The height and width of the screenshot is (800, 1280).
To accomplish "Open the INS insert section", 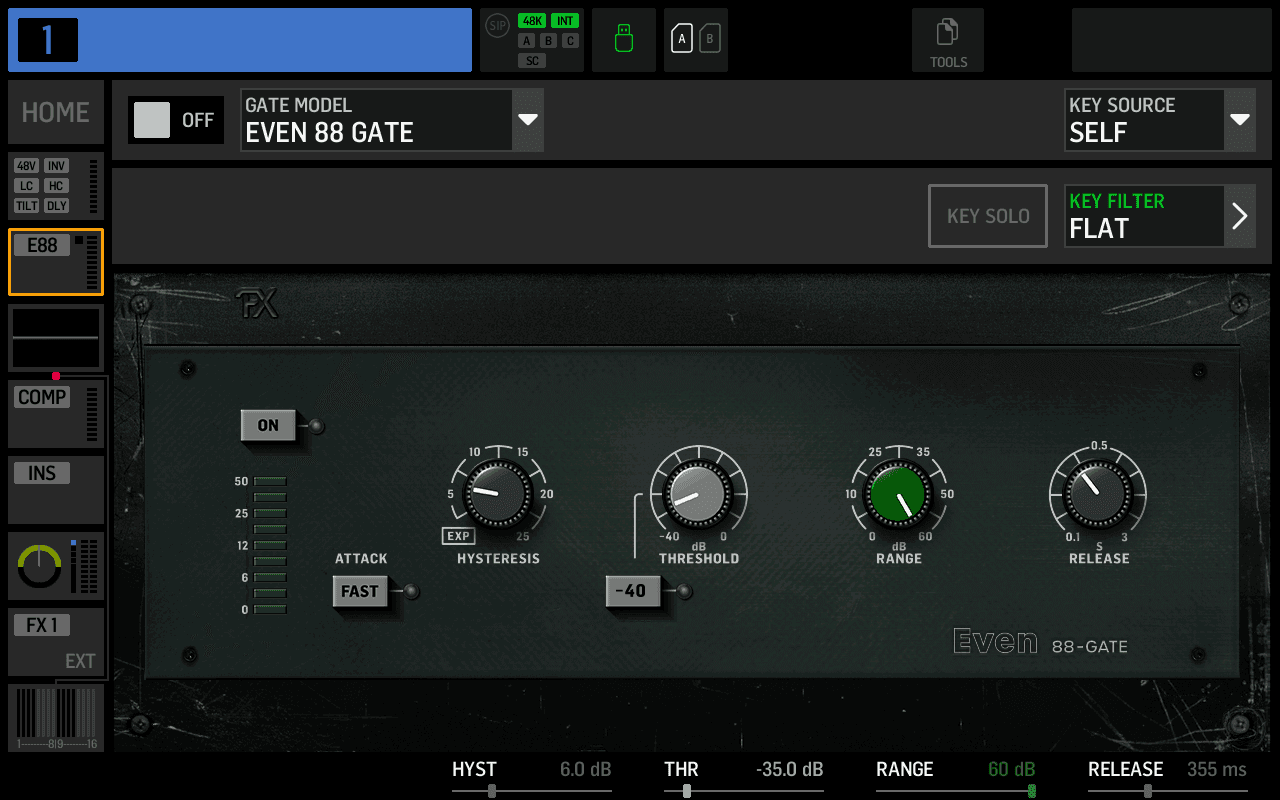I will tap(56, 490).
